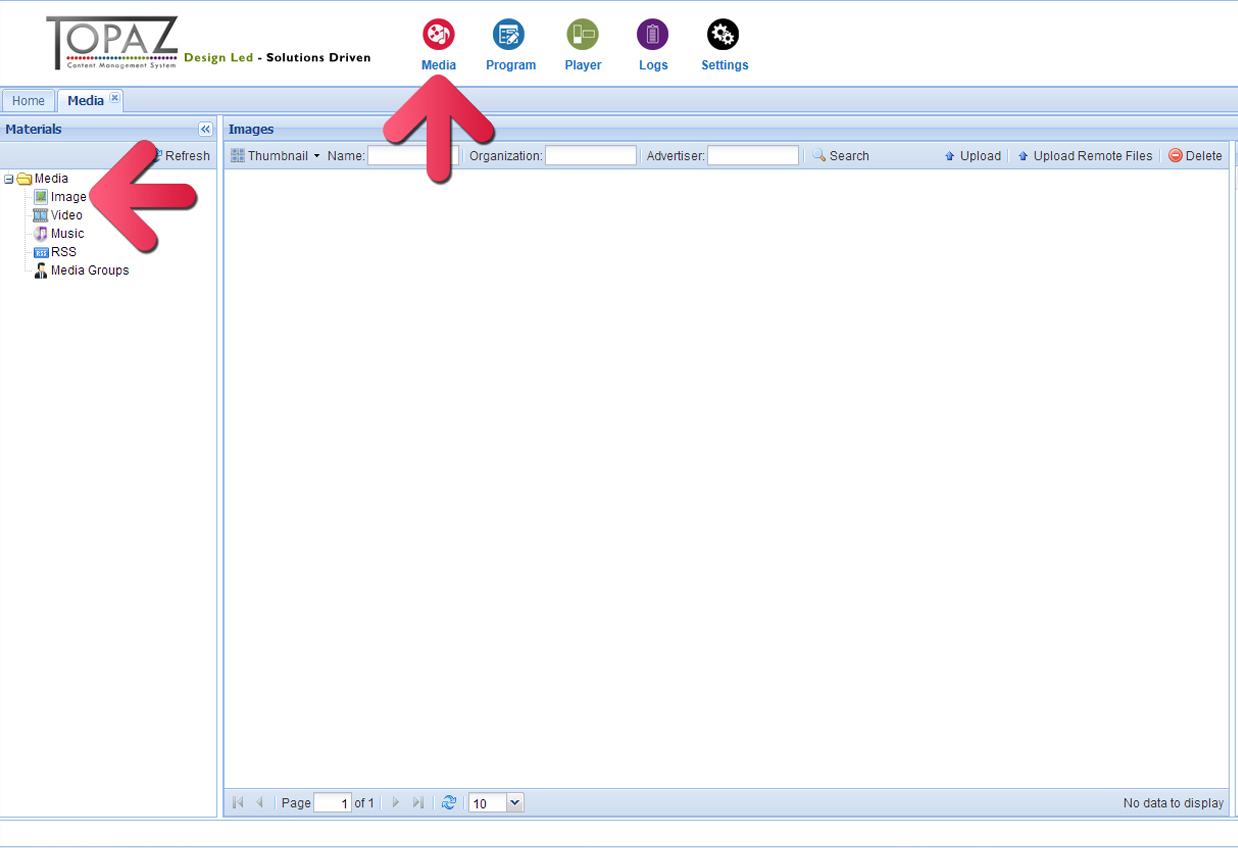Click the Delete button

pyautogui.click(x=1195, y=156)
